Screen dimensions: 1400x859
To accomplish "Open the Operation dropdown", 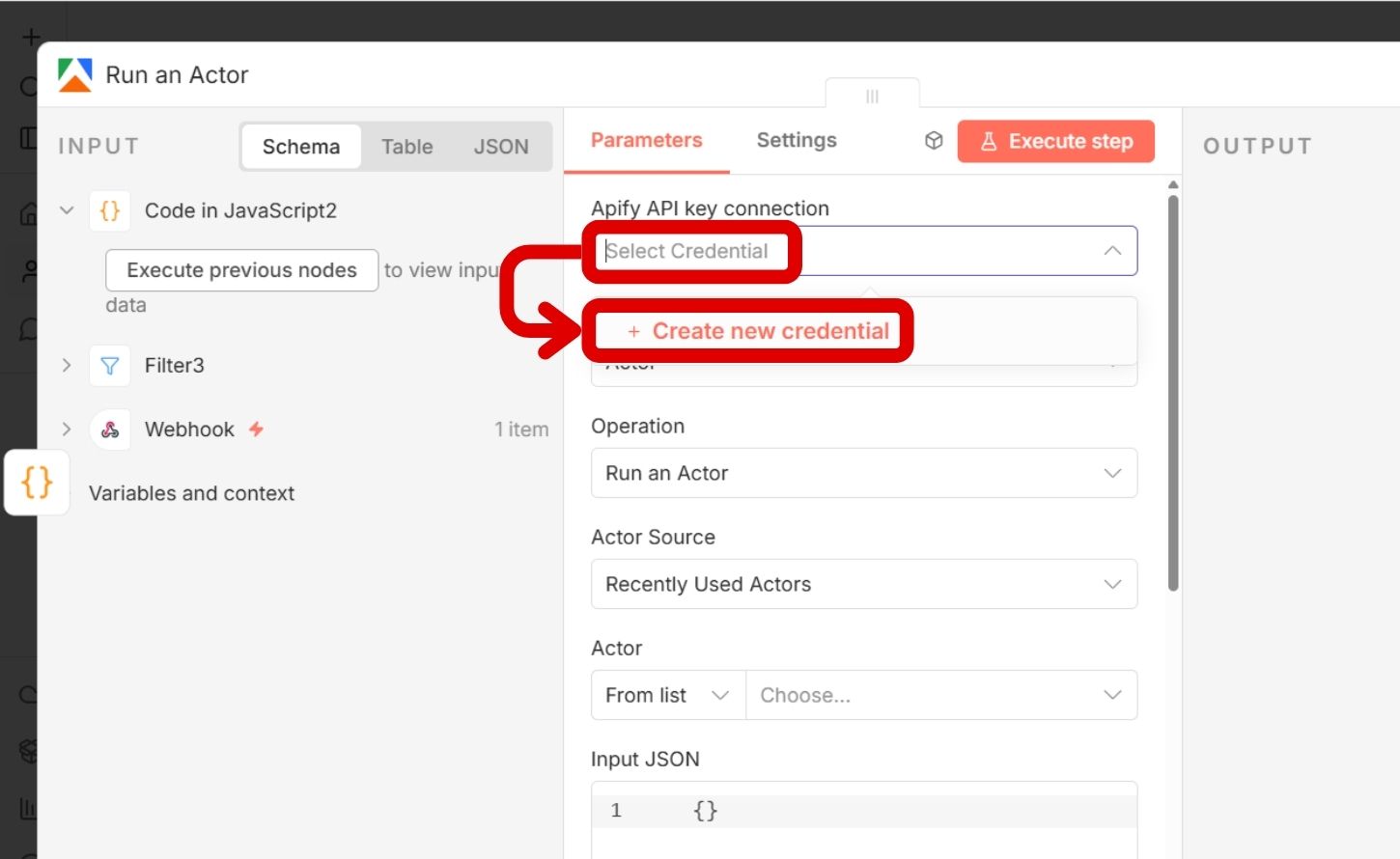I will point(863,473).
